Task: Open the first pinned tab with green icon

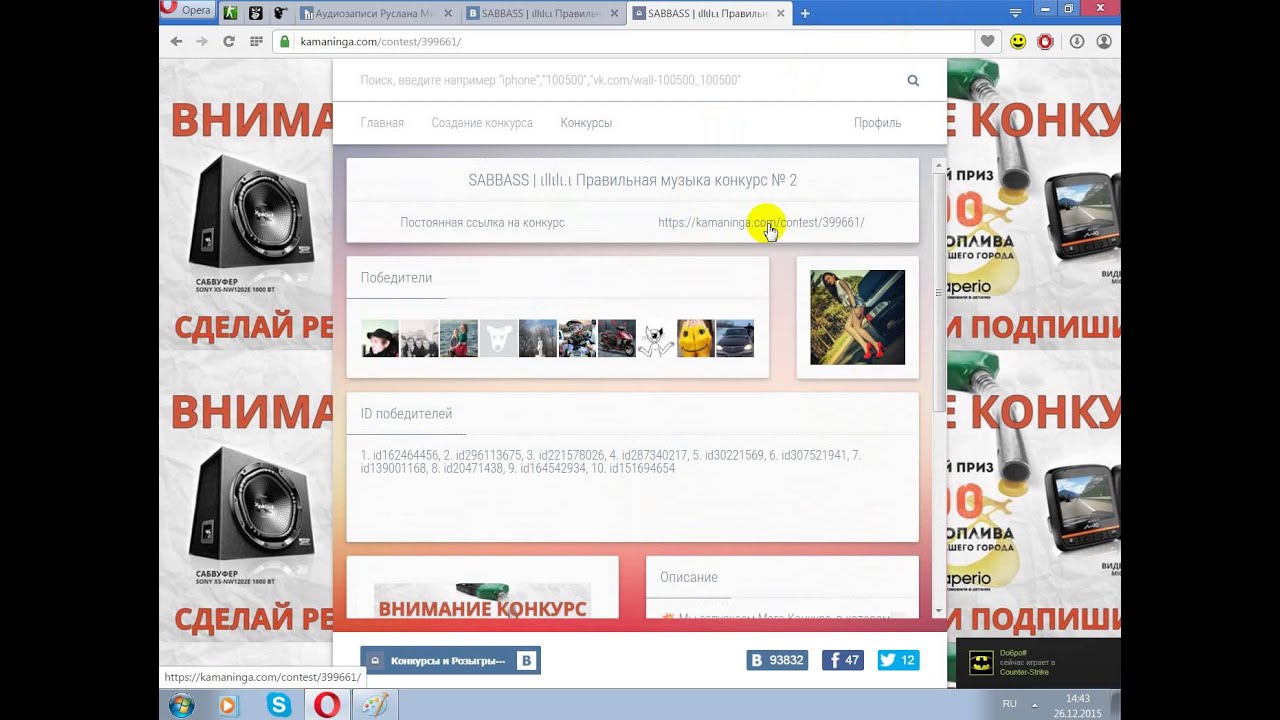Action: pyautogui.click(x=230, y=13)
